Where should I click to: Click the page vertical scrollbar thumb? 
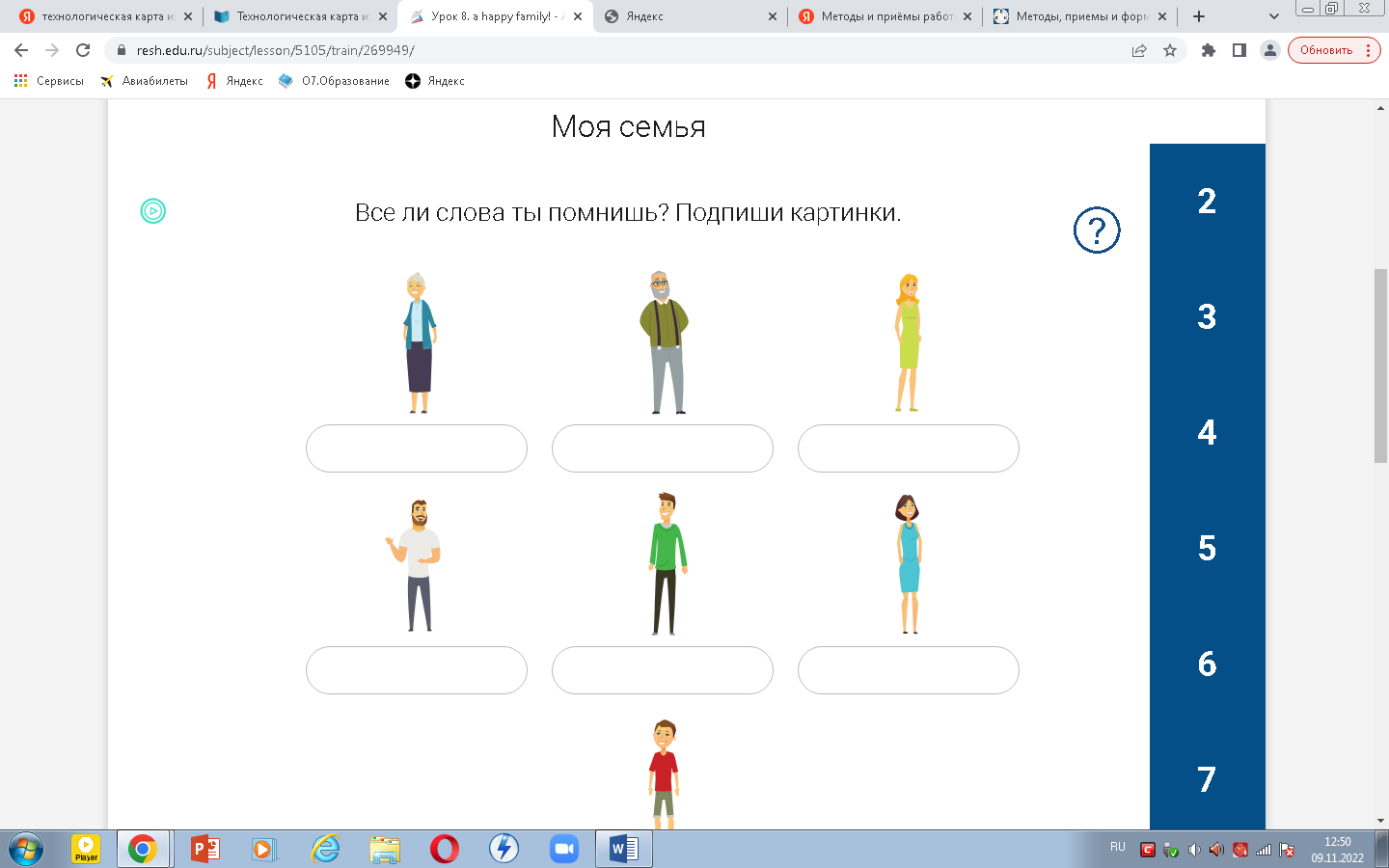1380,366
